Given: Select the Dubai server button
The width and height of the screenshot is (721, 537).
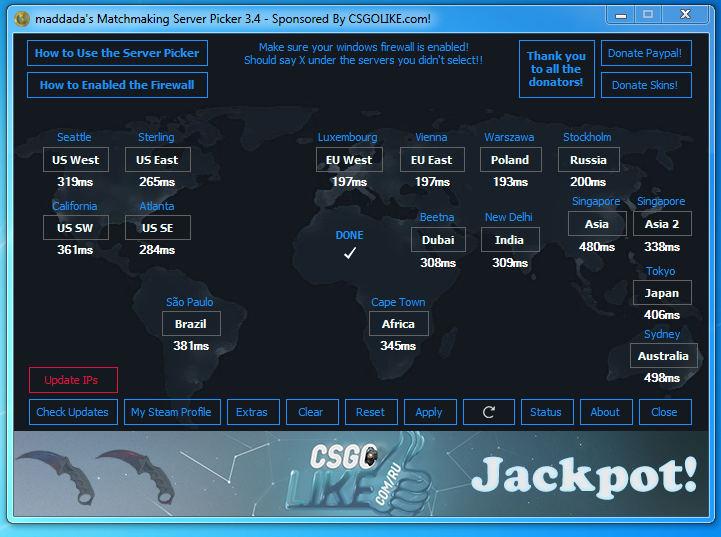Looking at the screenshot, I should [438, 240].
